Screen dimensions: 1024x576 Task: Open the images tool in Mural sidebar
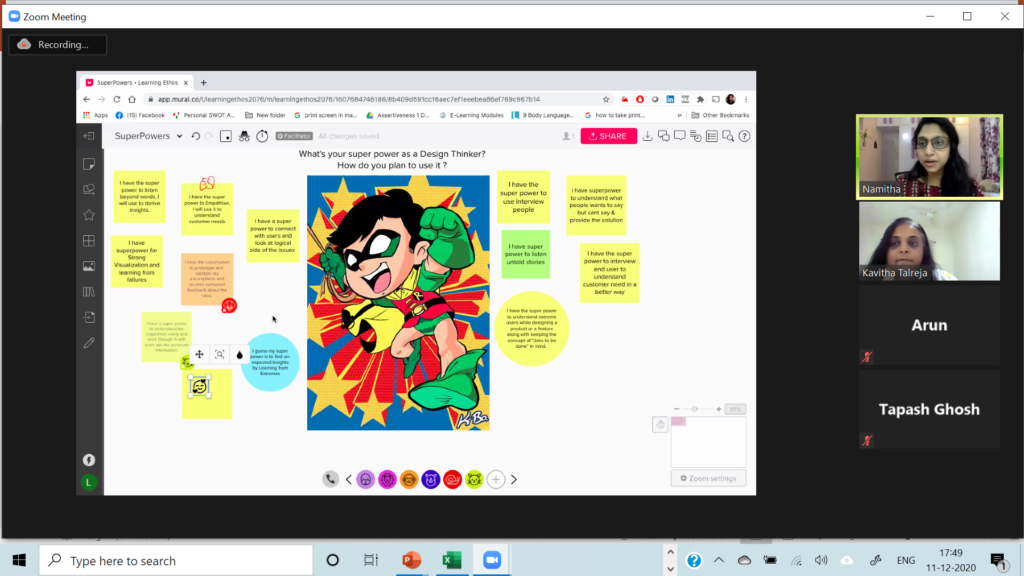click(89, 266)
